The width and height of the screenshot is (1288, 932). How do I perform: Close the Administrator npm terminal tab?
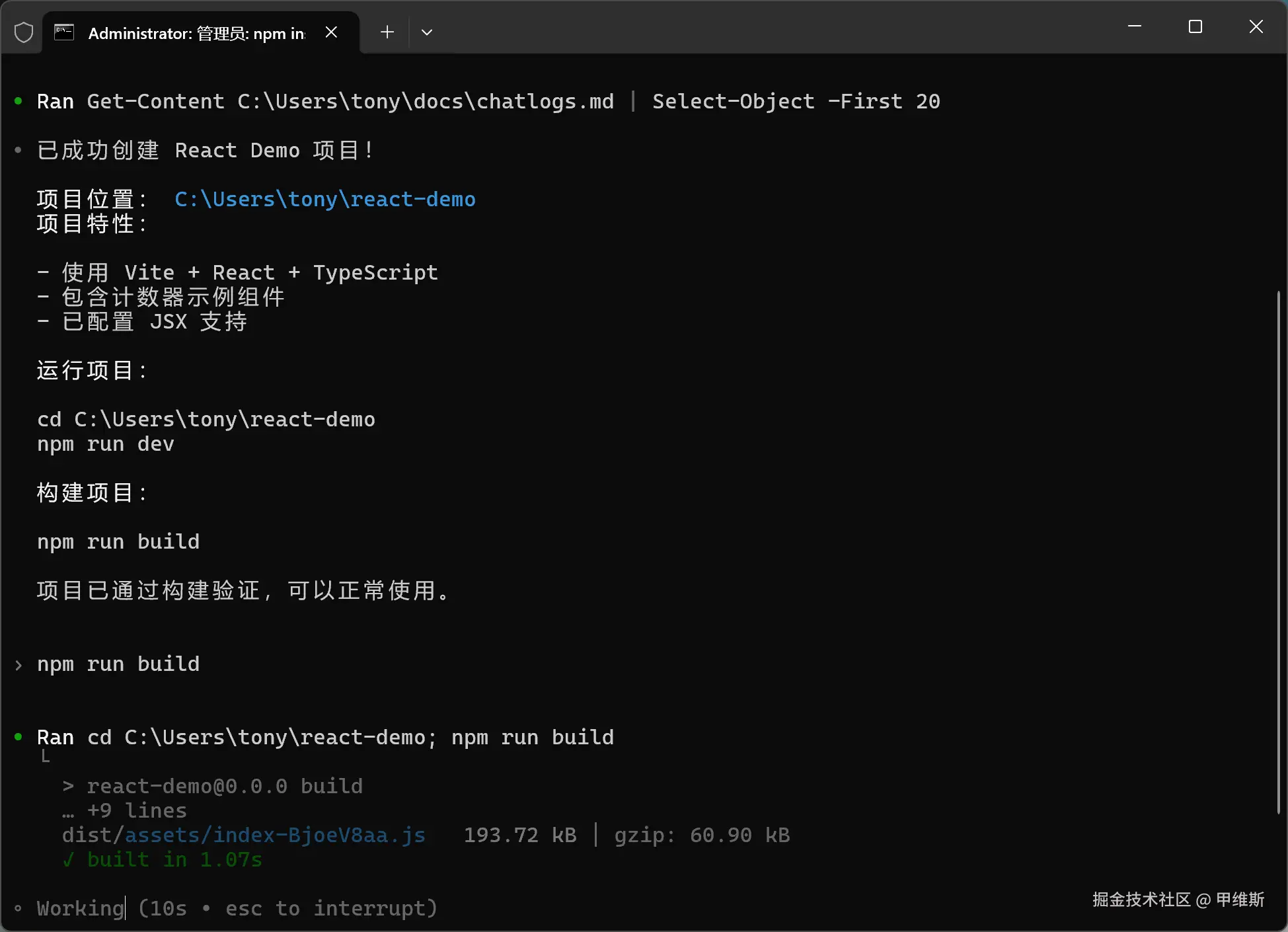(332, 32)
